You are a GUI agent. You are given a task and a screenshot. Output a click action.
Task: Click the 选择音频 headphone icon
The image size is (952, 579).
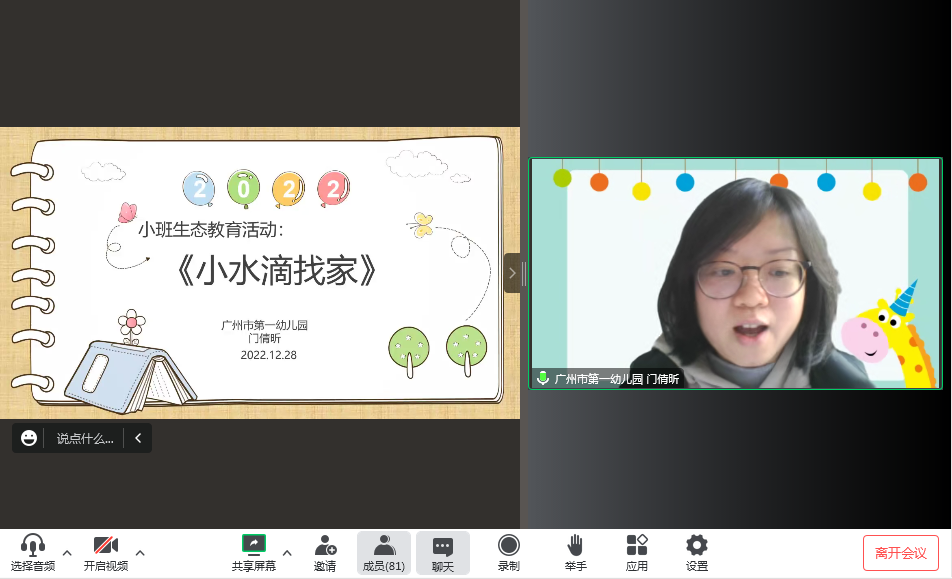(33, 546)
